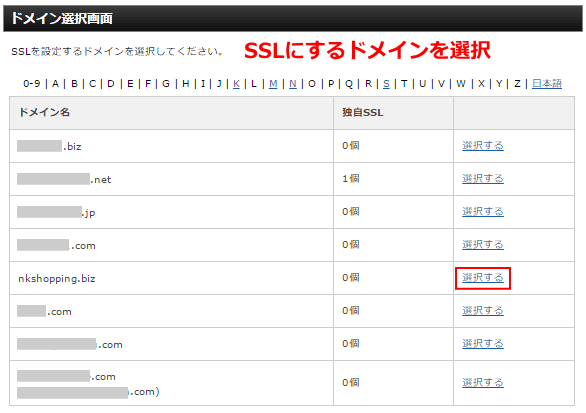The width and height of the screenshot is (586, 413).
Task: Filter domains by letter S
Action: pyautogui.click(x=386, y=84)
